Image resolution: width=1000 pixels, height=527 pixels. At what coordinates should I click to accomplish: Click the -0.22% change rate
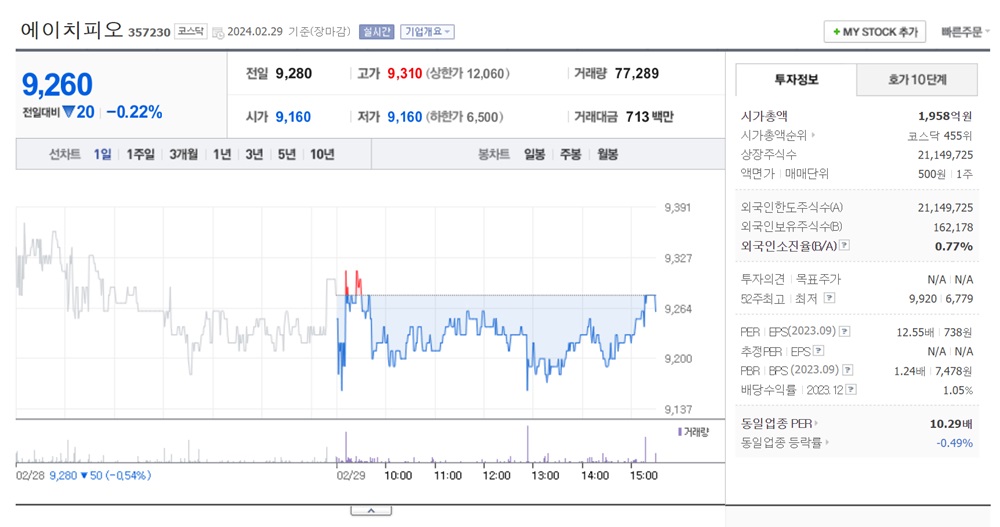click(x=134, y=112)
